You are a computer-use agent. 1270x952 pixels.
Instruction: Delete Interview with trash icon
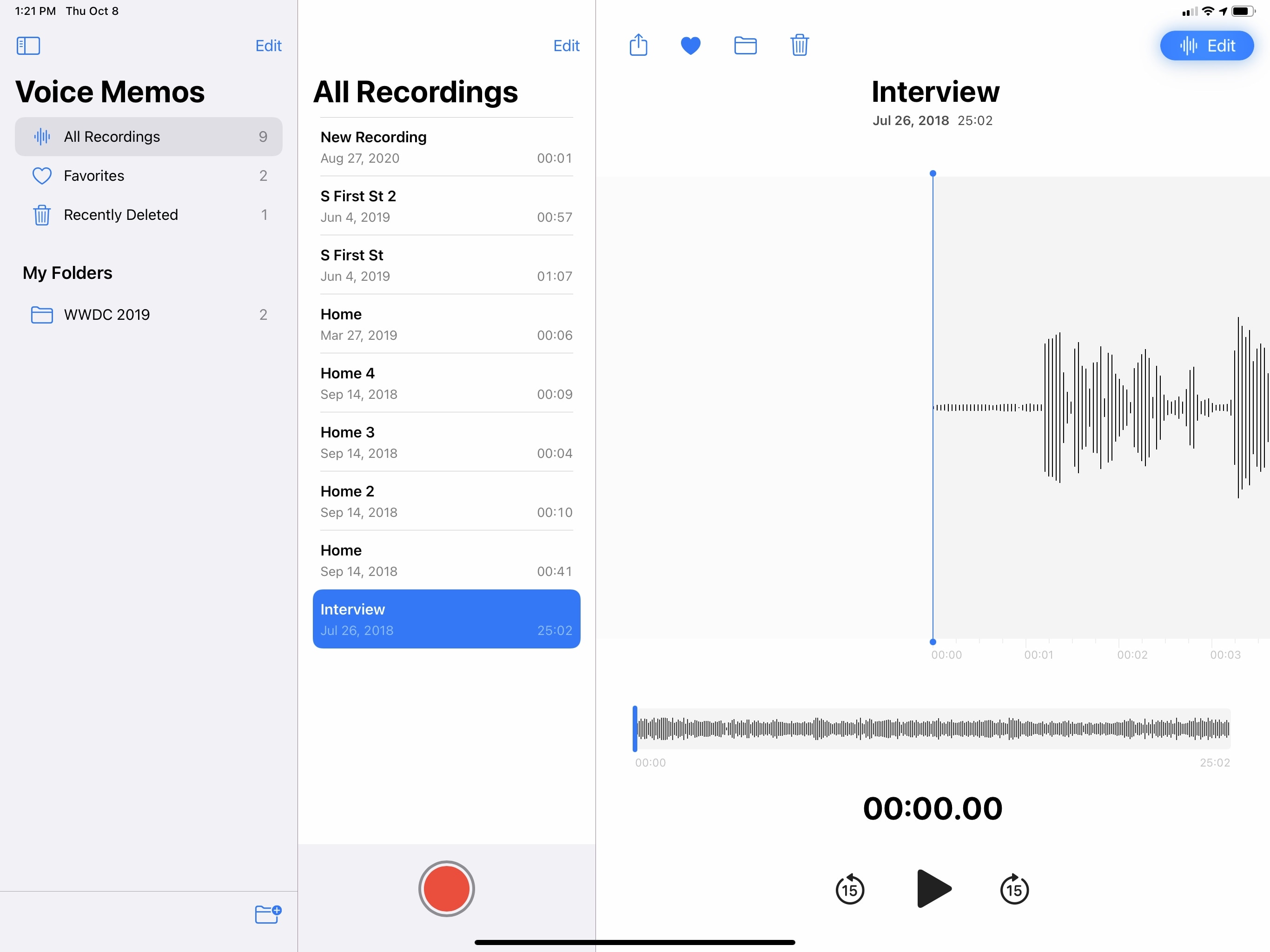pyautogui.click(x=799, y=45)
